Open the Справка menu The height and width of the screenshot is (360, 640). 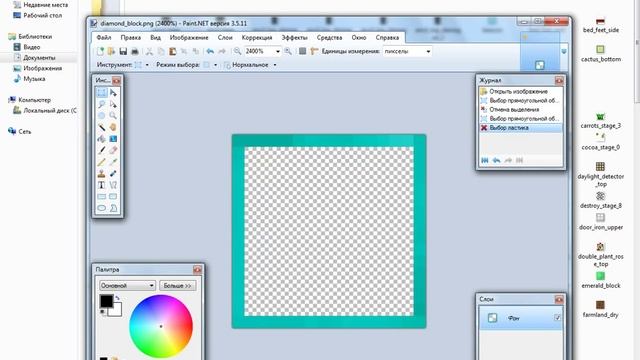pos(387,38)
